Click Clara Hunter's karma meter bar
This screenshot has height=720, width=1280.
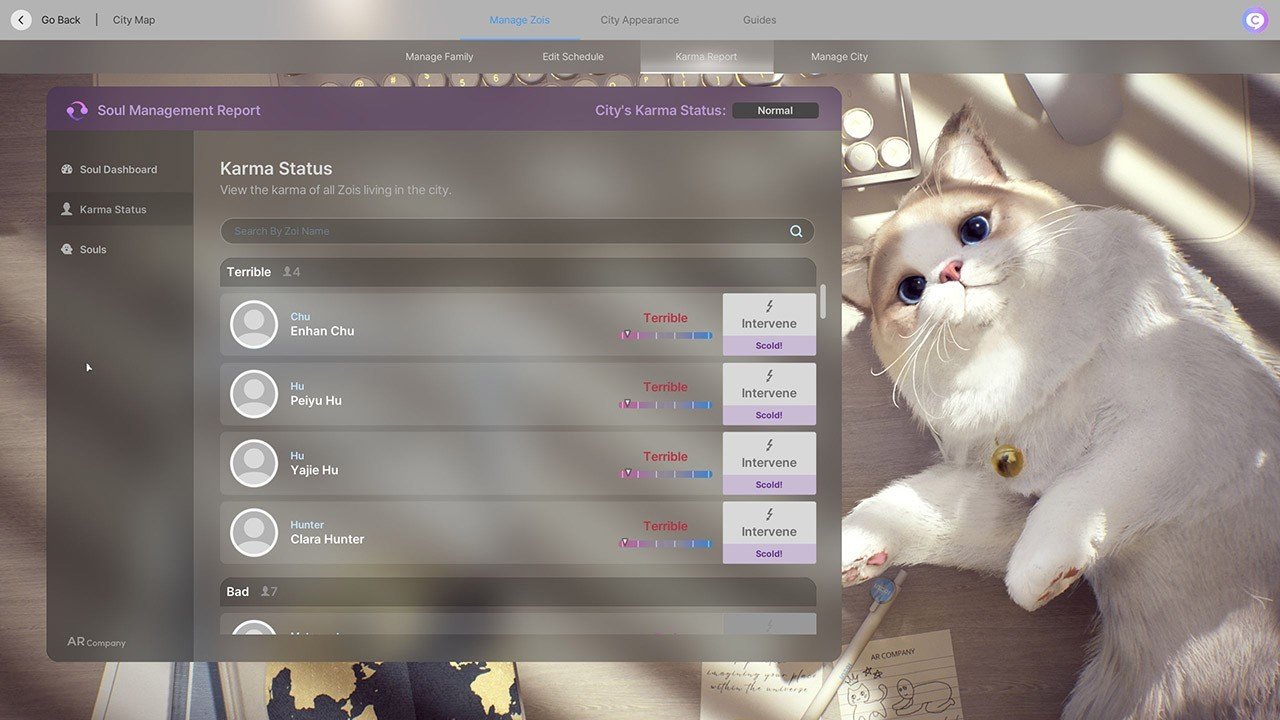666,543
